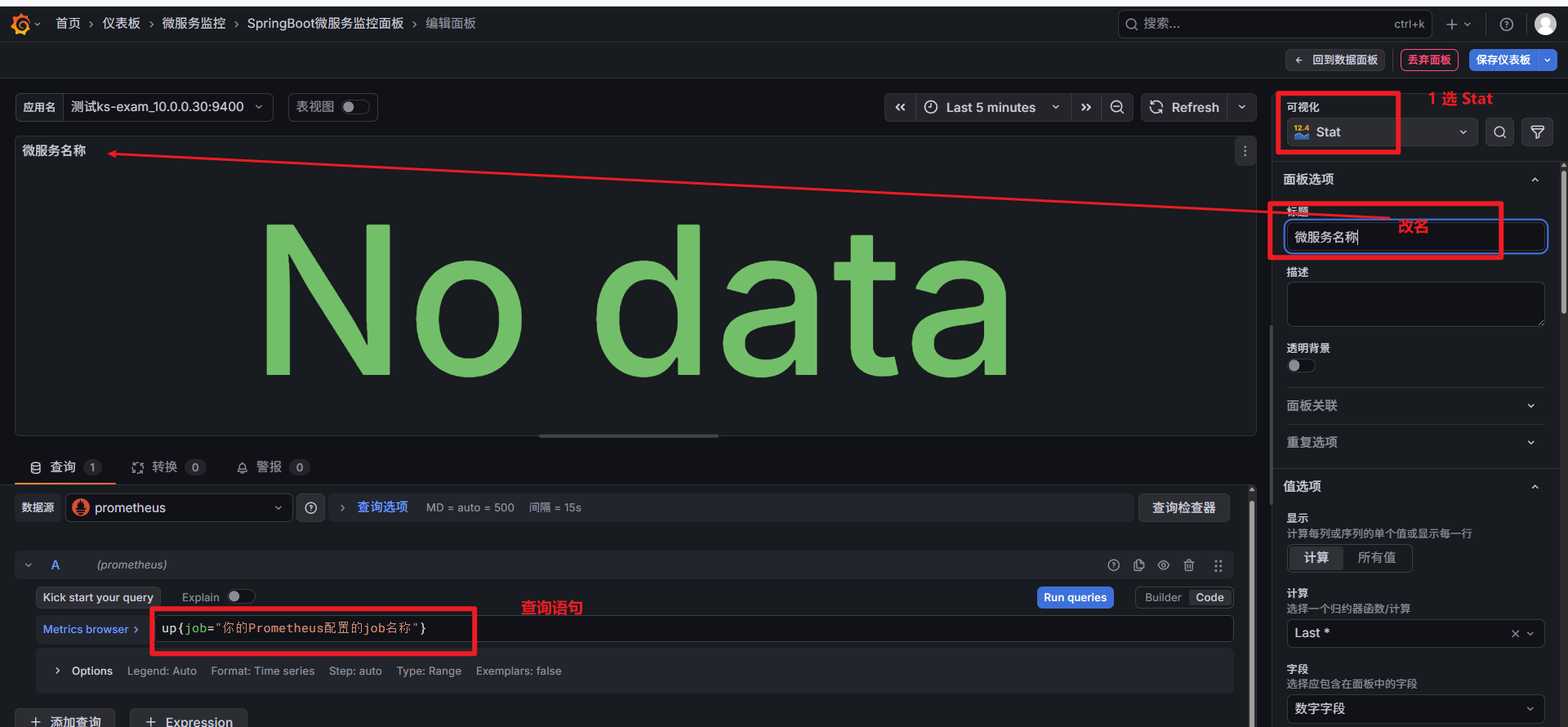Image resolution: width=1568 pixels, height=727 pixels.
Task: Click 保存仪表板 button
Action: (1503, 60)
